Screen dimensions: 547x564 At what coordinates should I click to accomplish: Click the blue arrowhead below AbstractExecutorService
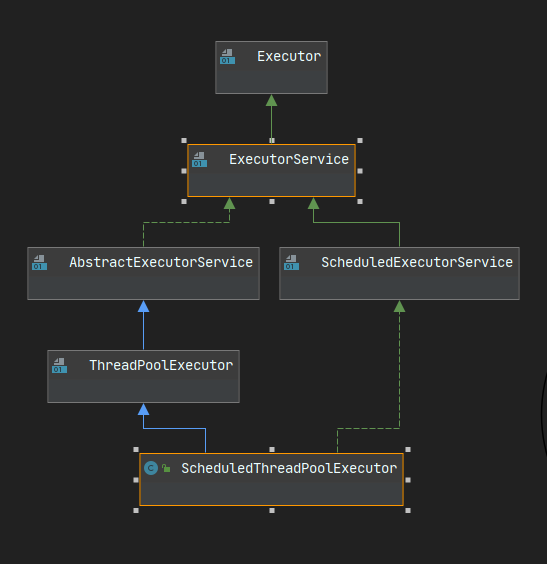coord(143,306)
